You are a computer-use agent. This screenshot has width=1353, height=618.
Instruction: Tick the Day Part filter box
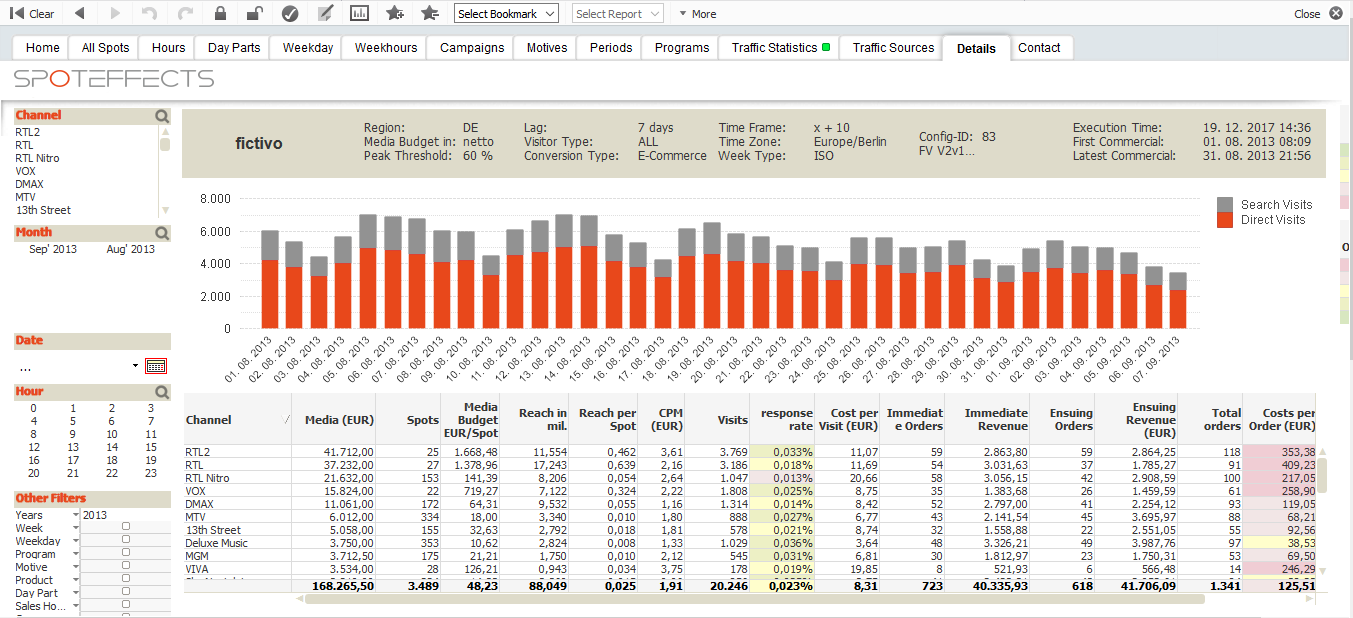(126, 591)
